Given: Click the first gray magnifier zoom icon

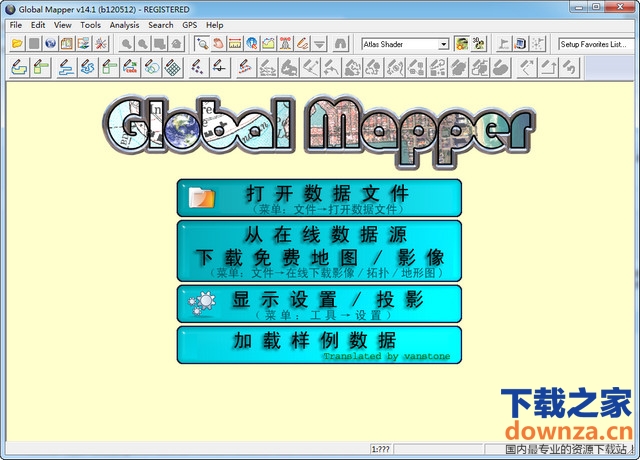Looking at the screenshot, I should coord(127,43).
